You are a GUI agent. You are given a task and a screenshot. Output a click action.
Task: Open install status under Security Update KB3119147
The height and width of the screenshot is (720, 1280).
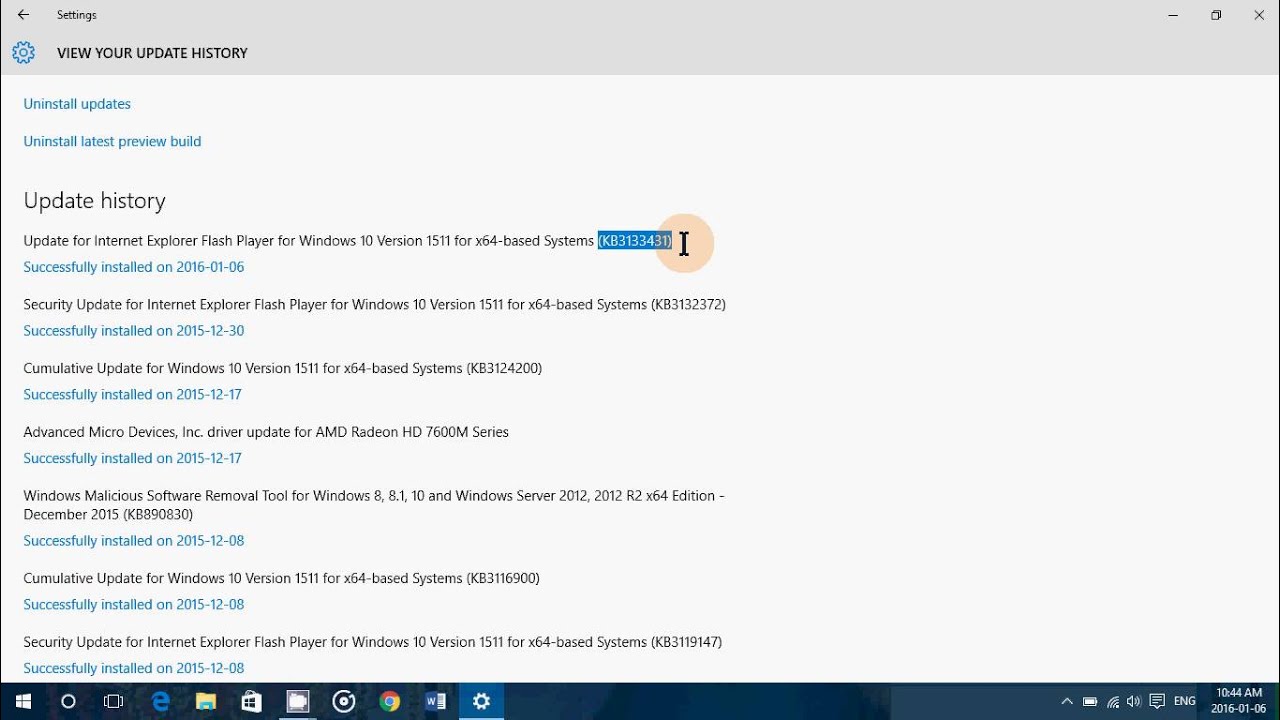[x=134, y=669]
